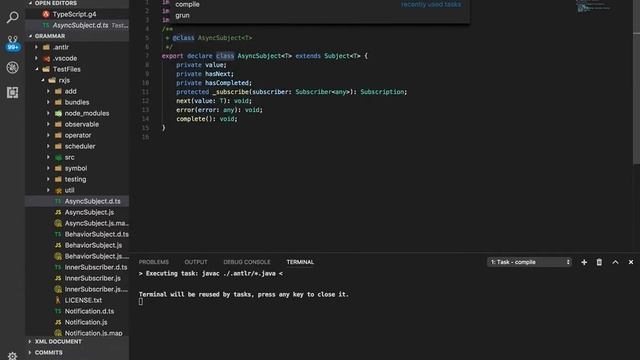Screen dimensions: 640x360
Task: Open Notification.js.map file
Action: tap(93, 333)
